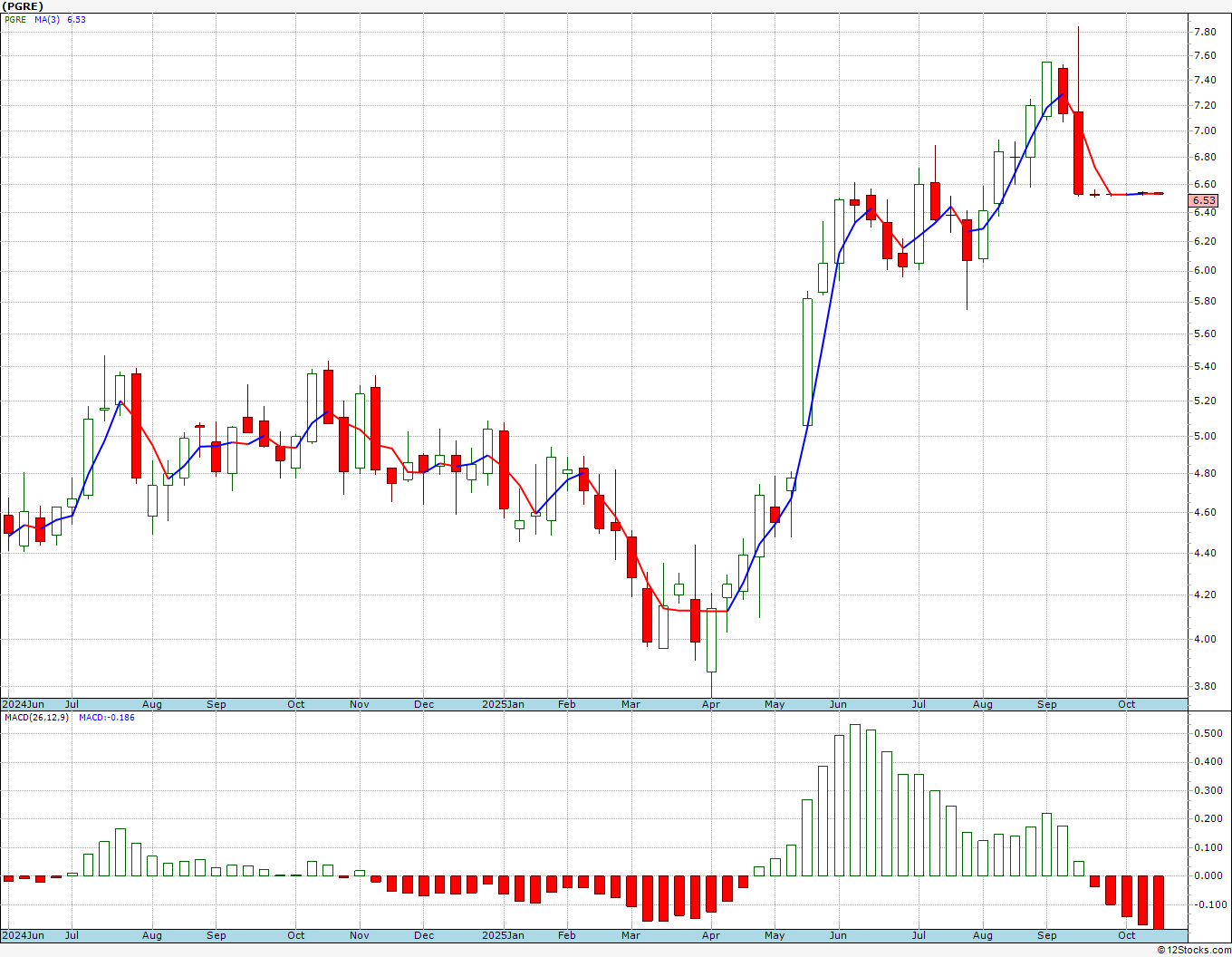Click the 7.00 price axis label

point(1205,130)
